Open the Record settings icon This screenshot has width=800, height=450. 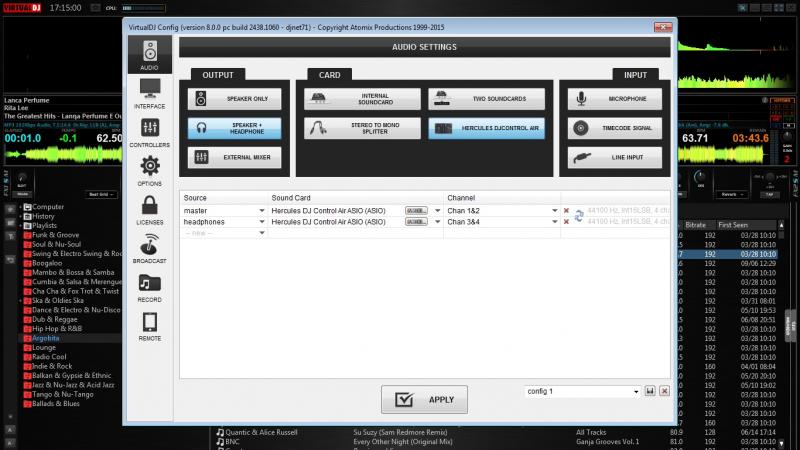point(149,287)
